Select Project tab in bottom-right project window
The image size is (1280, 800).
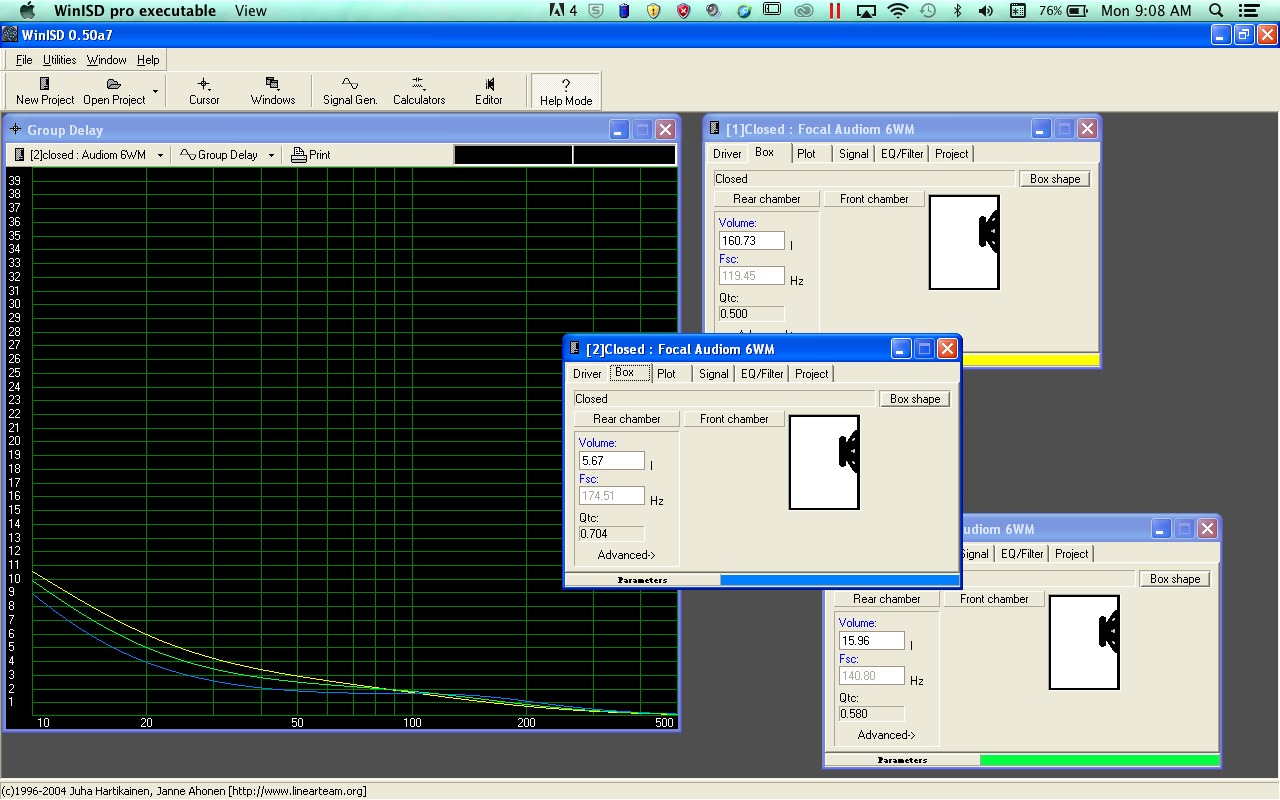tap(1072, 554)
